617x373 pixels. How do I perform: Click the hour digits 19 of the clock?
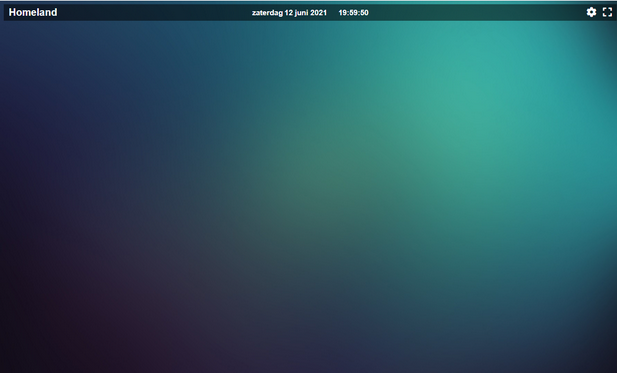pyautogui.click(x=342, y=13)
